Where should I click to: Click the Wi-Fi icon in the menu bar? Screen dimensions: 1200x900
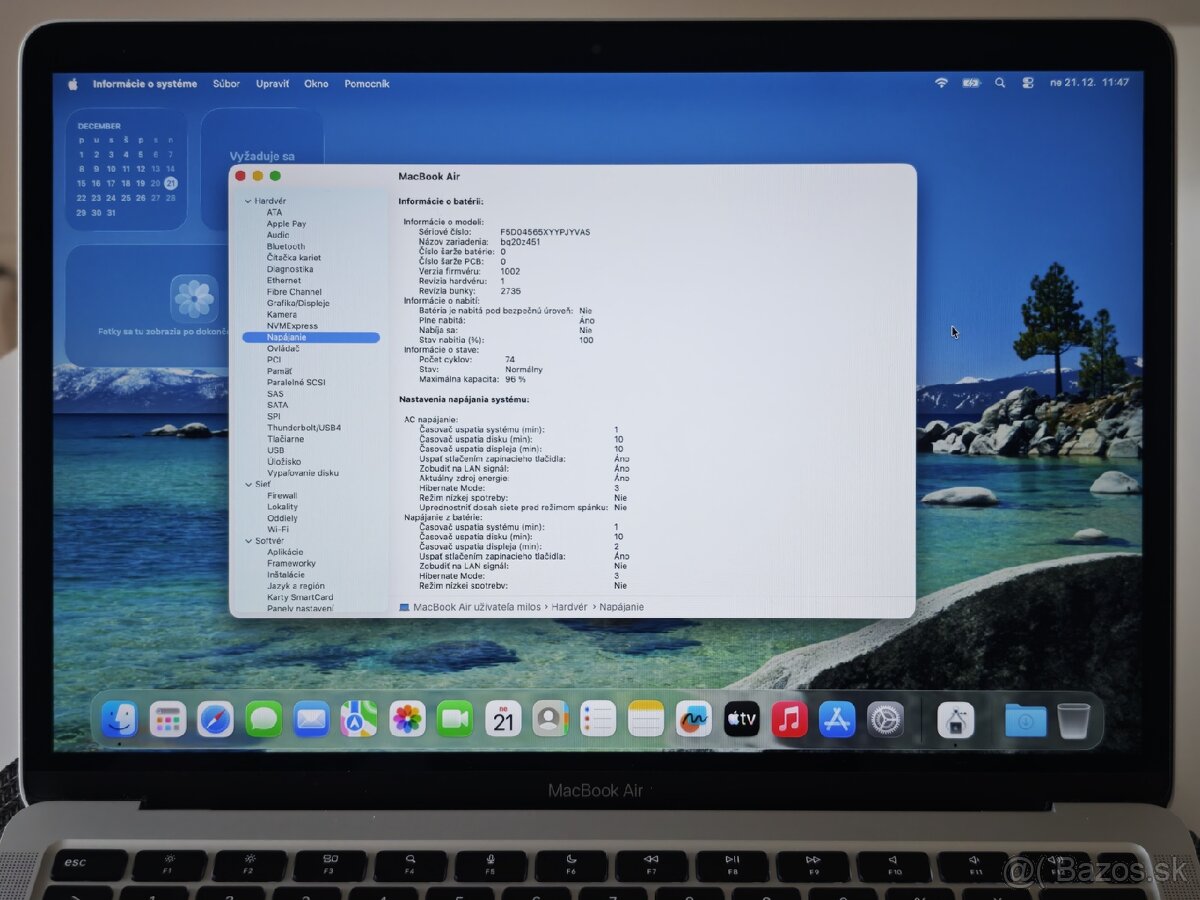tap(940, 83)
